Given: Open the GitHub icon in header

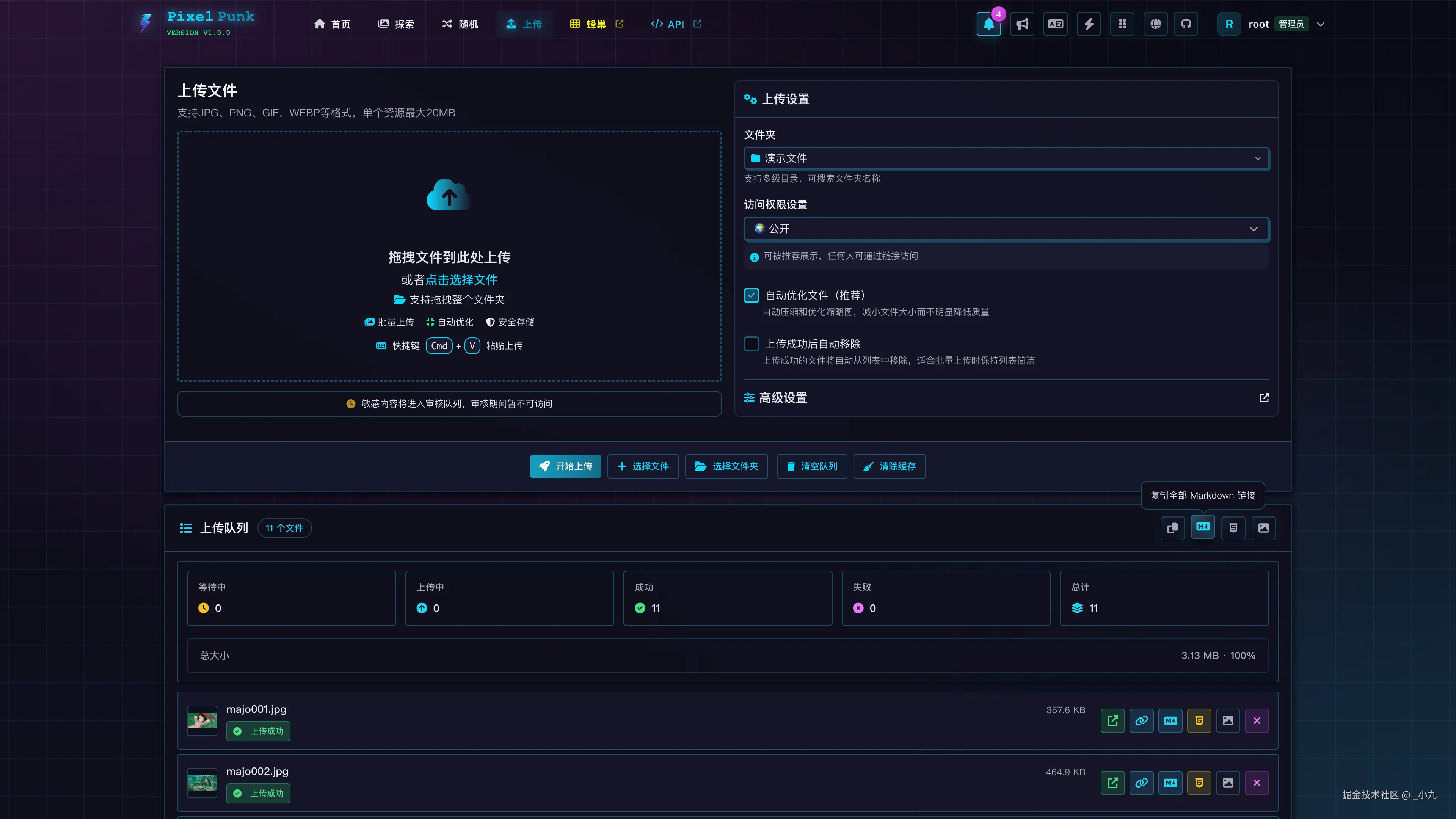Looking at the screenshot, I should [1186, 24].
